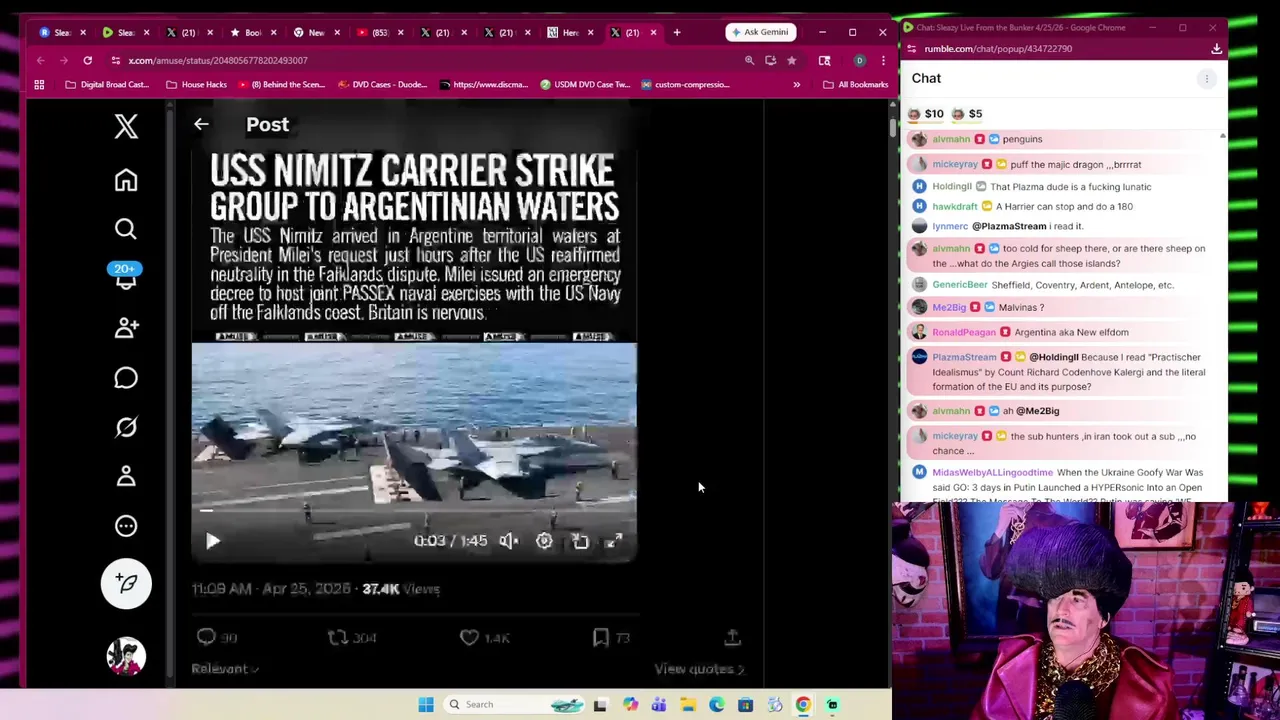Open the Windows Start button
This screenshot has width=1280, height=720.
pos(426,705)
